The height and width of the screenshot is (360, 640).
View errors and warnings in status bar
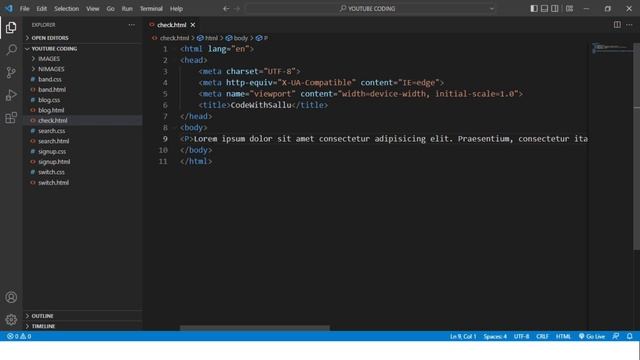pyautogui.click(x=19, y=336)
